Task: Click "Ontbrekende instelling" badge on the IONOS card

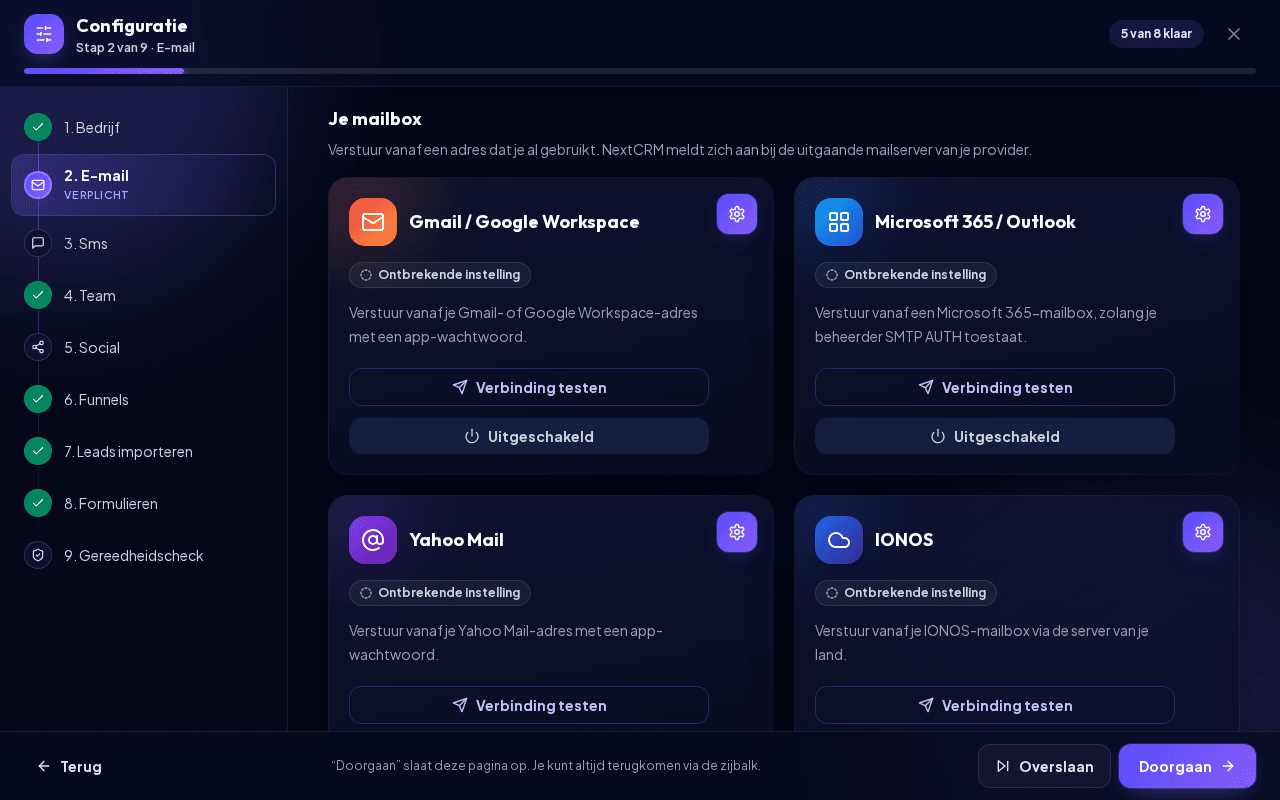Action: pos(906,593)
